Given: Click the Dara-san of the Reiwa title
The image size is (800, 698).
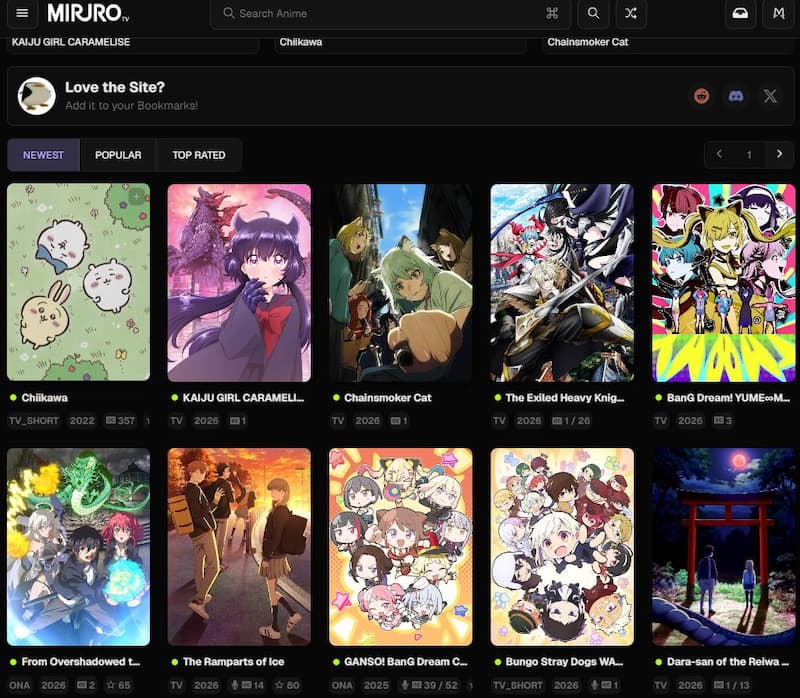Looking at the screenshot, I should click(x=728, y=662).
